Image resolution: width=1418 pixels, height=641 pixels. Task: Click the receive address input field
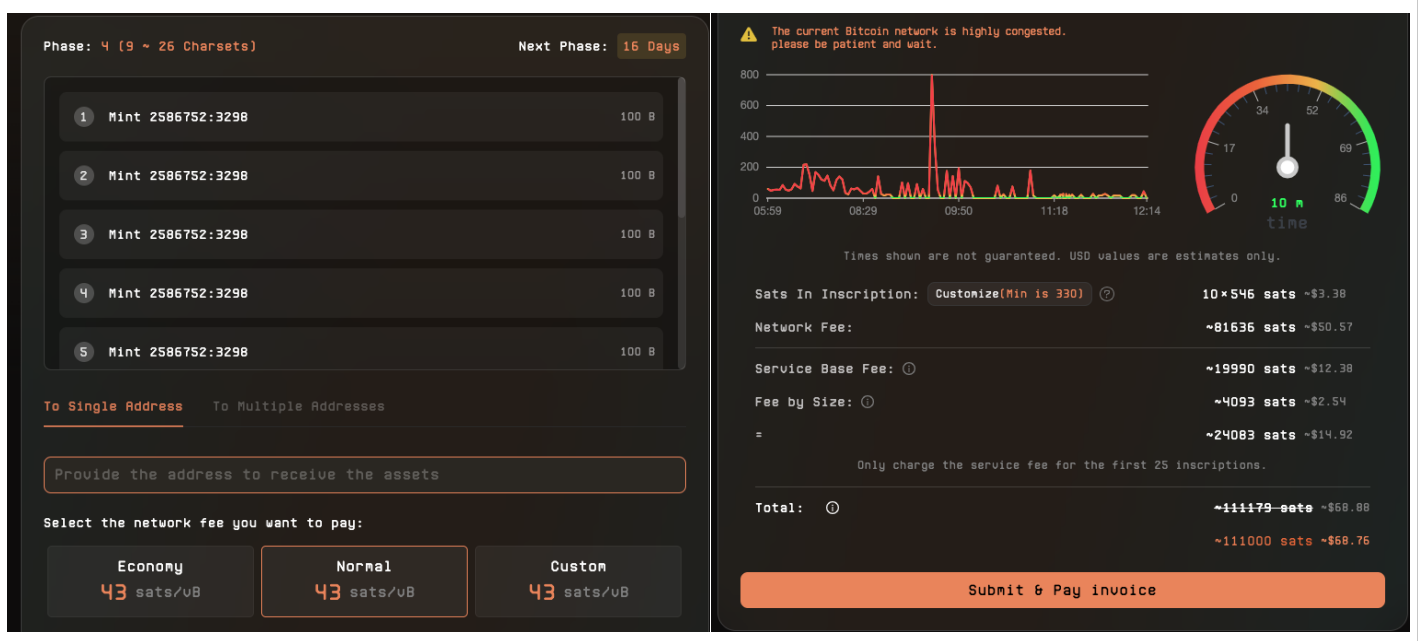point(364,475)
